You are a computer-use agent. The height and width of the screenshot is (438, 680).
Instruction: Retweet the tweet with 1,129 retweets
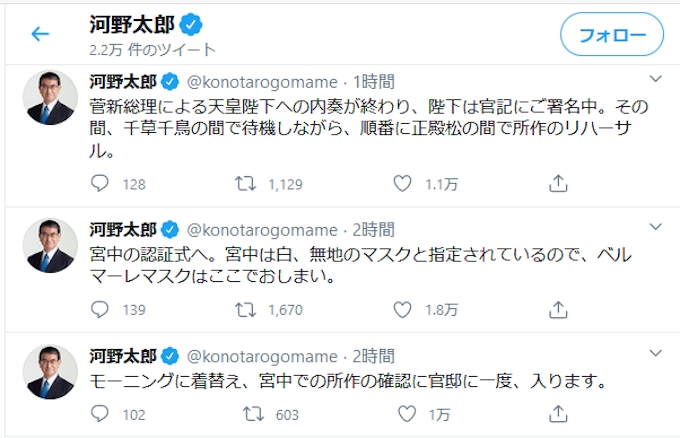click(244, 184)
